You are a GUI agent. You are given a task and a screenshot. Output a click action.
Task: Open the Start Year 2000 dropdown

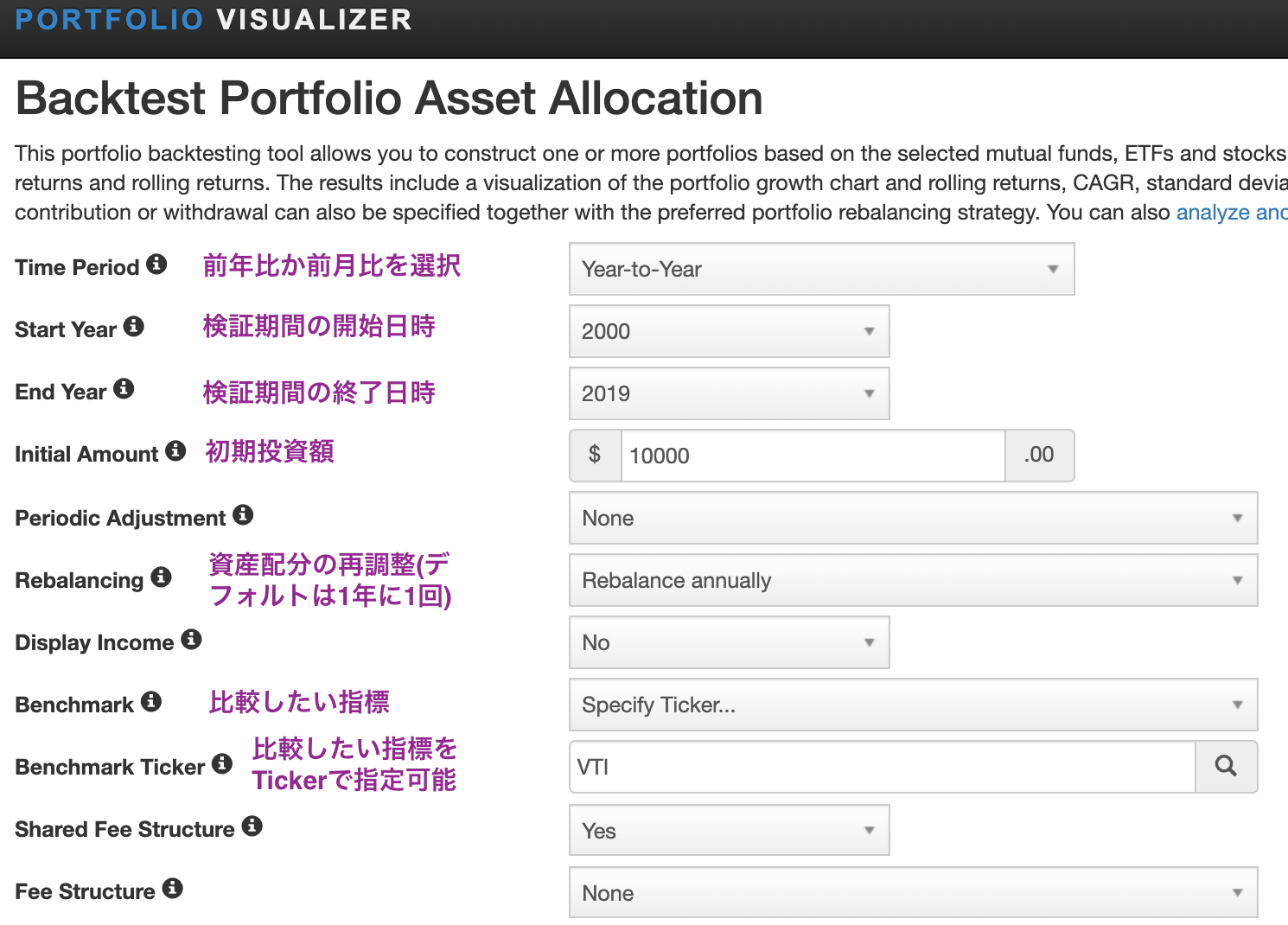tap(729, 331)
